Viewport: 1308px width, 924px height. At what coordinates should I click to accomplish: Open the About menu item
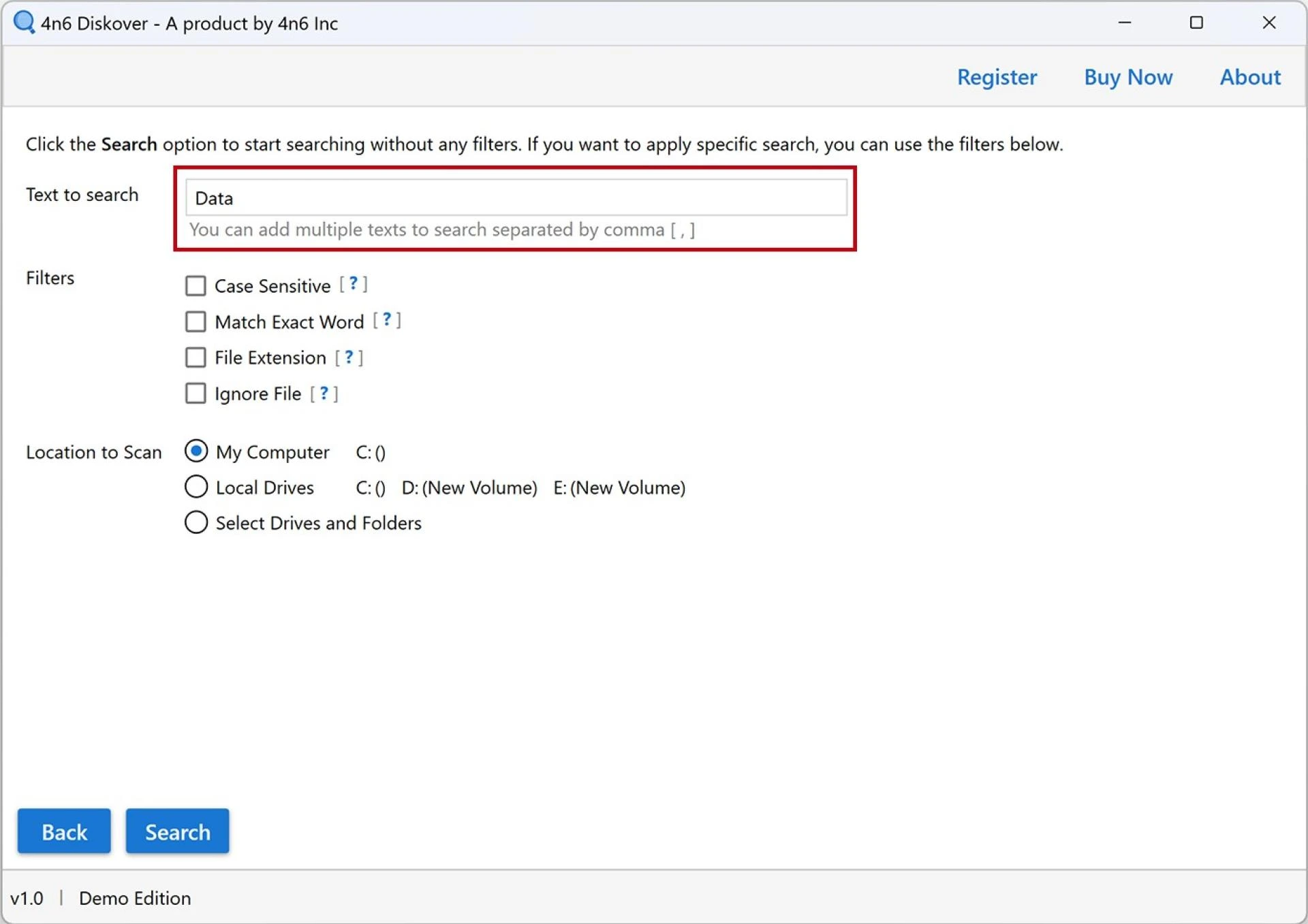pos(1250,77)
